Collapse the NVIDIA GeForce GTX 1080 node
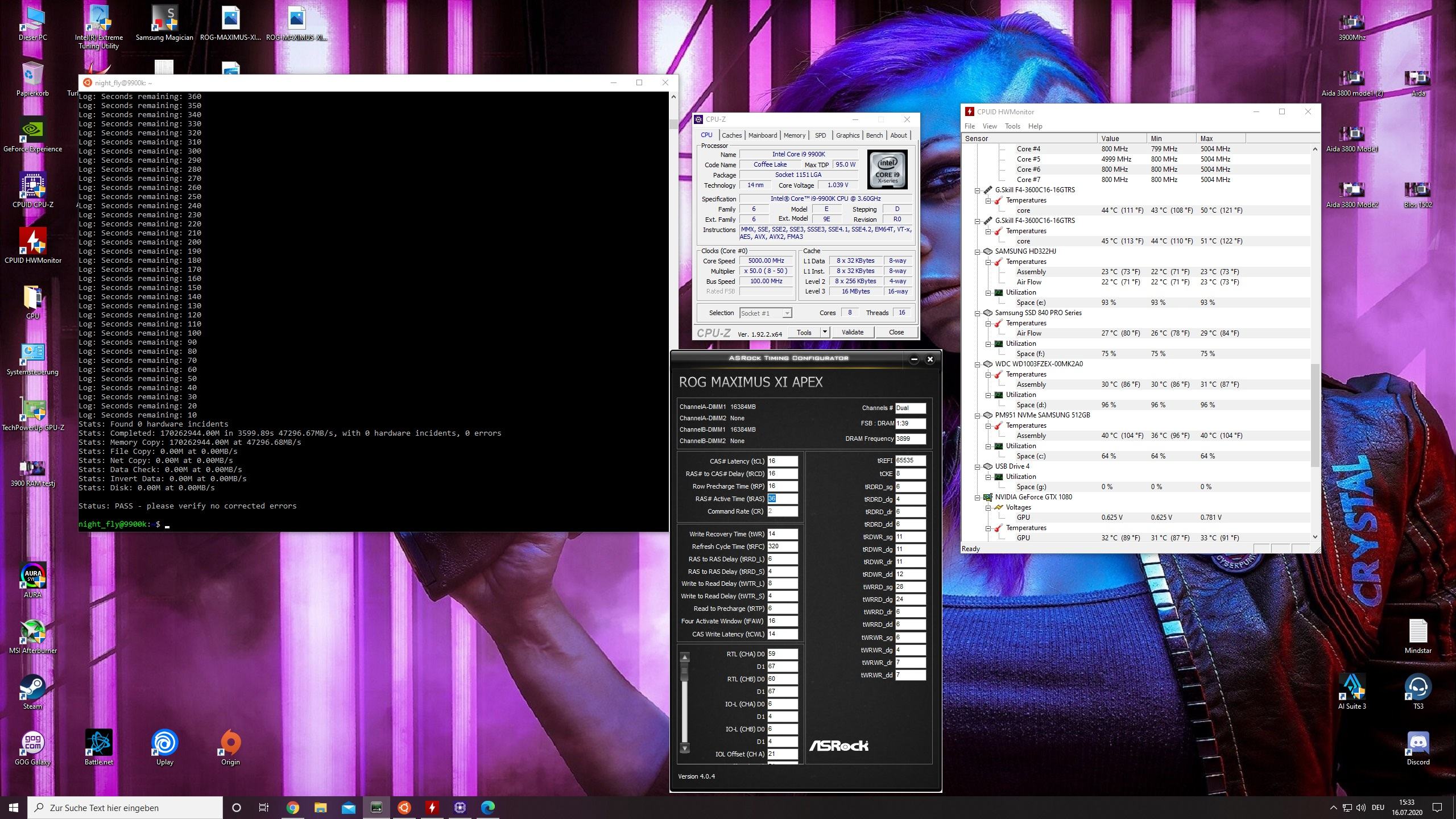The height and width of the screenshot is (819, 1456). [x=977, y=497]
